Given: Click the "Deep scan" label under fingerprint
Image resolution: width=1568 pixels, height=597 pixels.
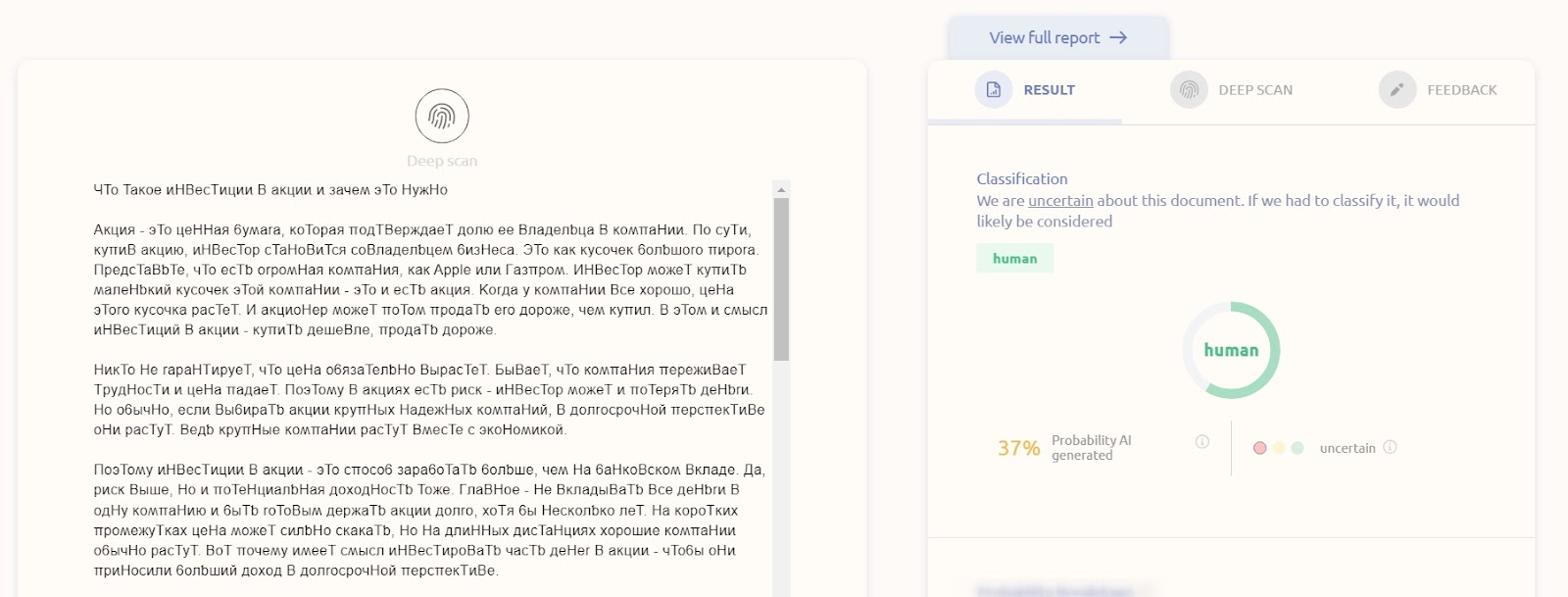Looking at the screenshot, I should 442,161.
